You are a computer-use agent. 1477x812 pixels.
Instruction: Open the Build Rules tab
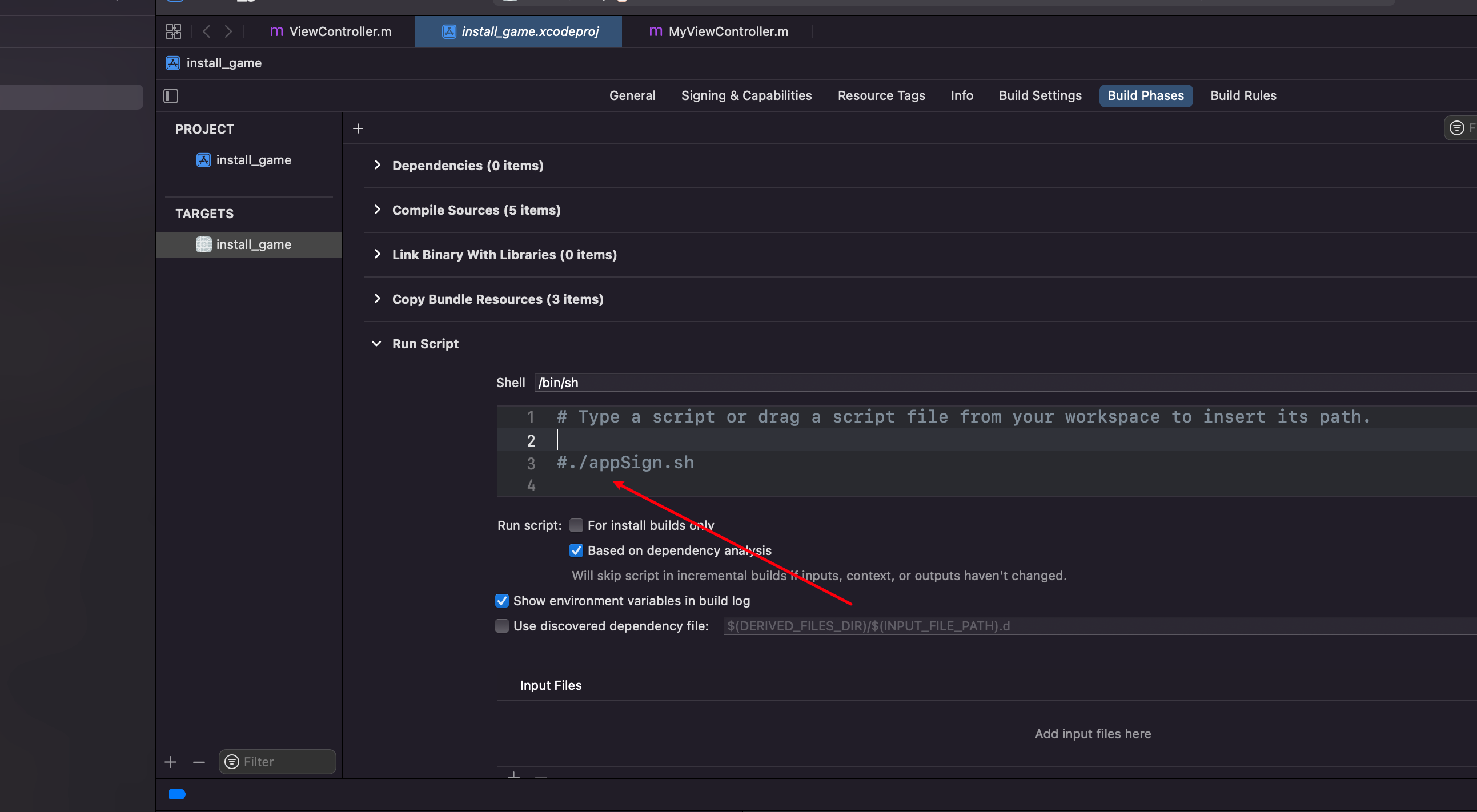[1243, 96]
